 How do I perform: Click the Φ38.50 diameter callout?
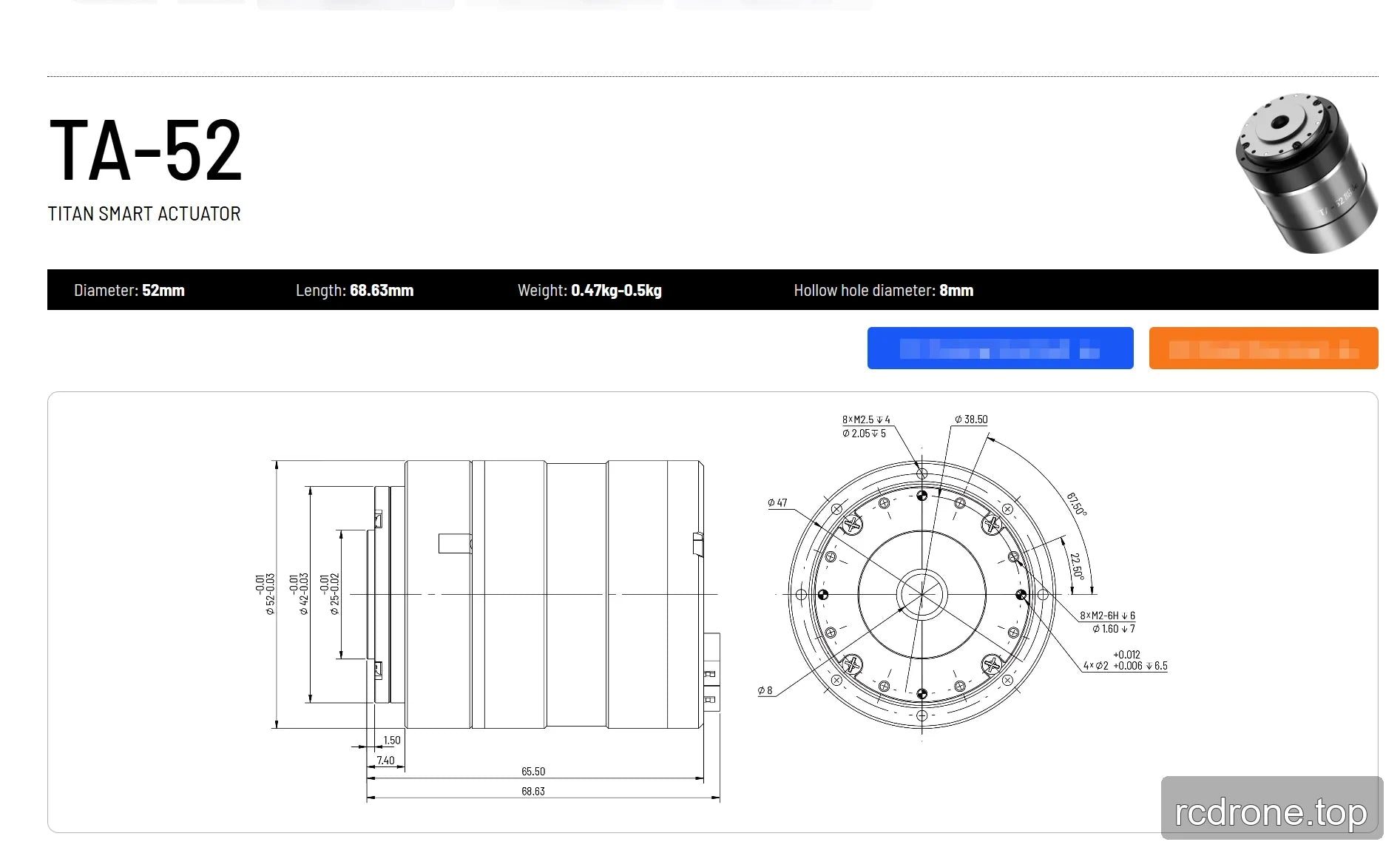coord(971,419)
